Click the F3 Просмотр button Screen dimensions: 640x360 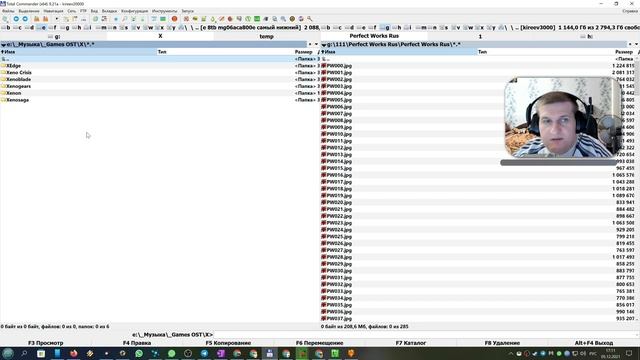tap(45, 343)
